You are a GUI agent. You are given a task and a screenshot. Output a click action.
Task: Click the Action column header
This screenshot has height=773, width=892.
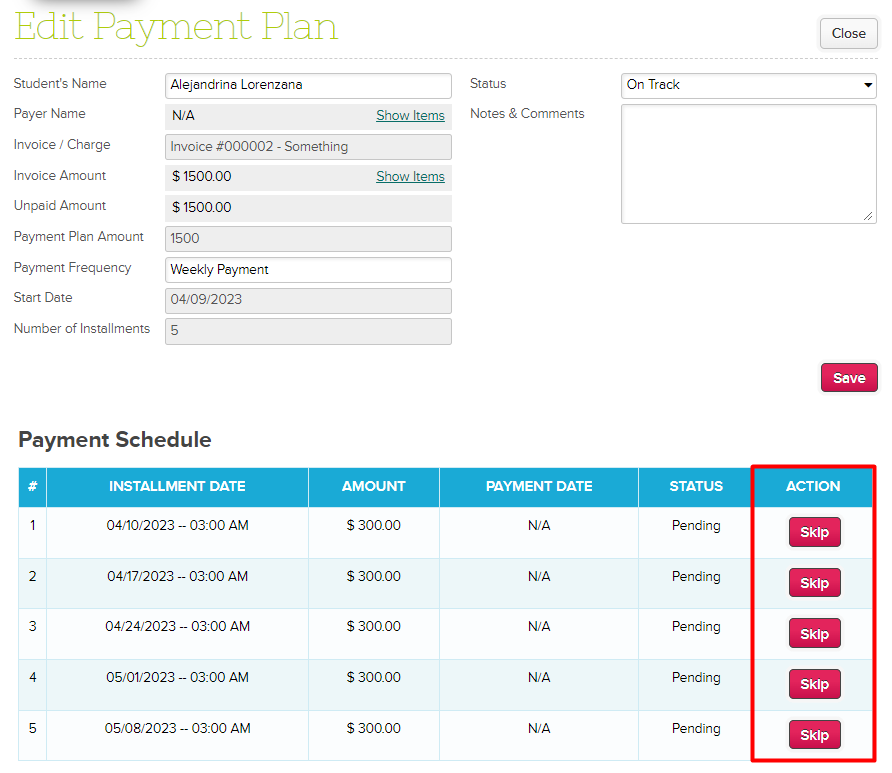(x=813, y=487)
